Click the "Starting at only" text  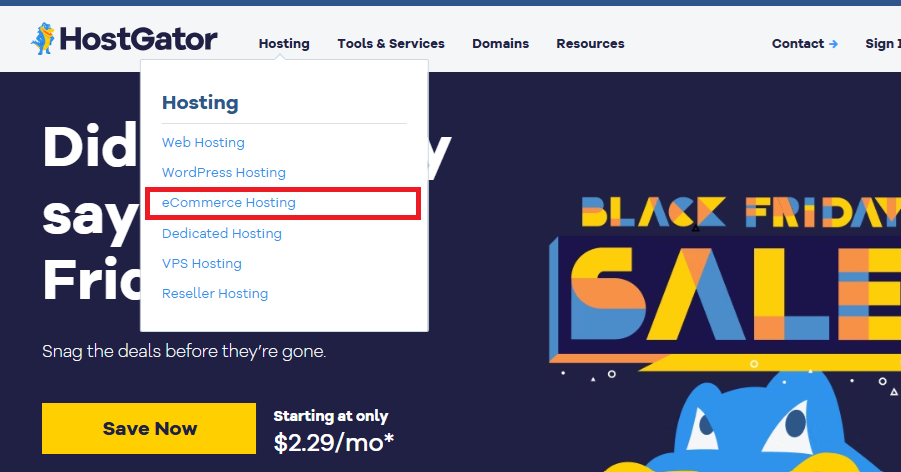coord(331,416)
